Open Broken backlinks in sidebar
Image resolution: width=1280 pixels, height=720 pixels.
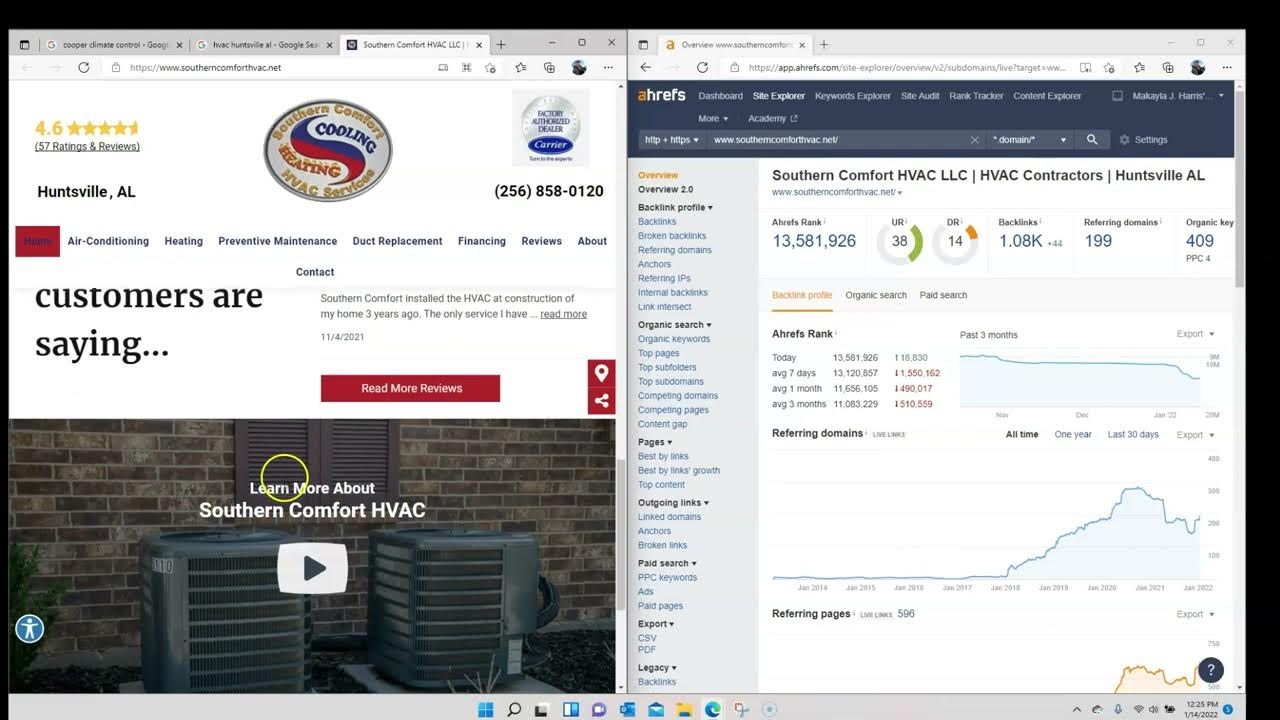pos(672,236)
